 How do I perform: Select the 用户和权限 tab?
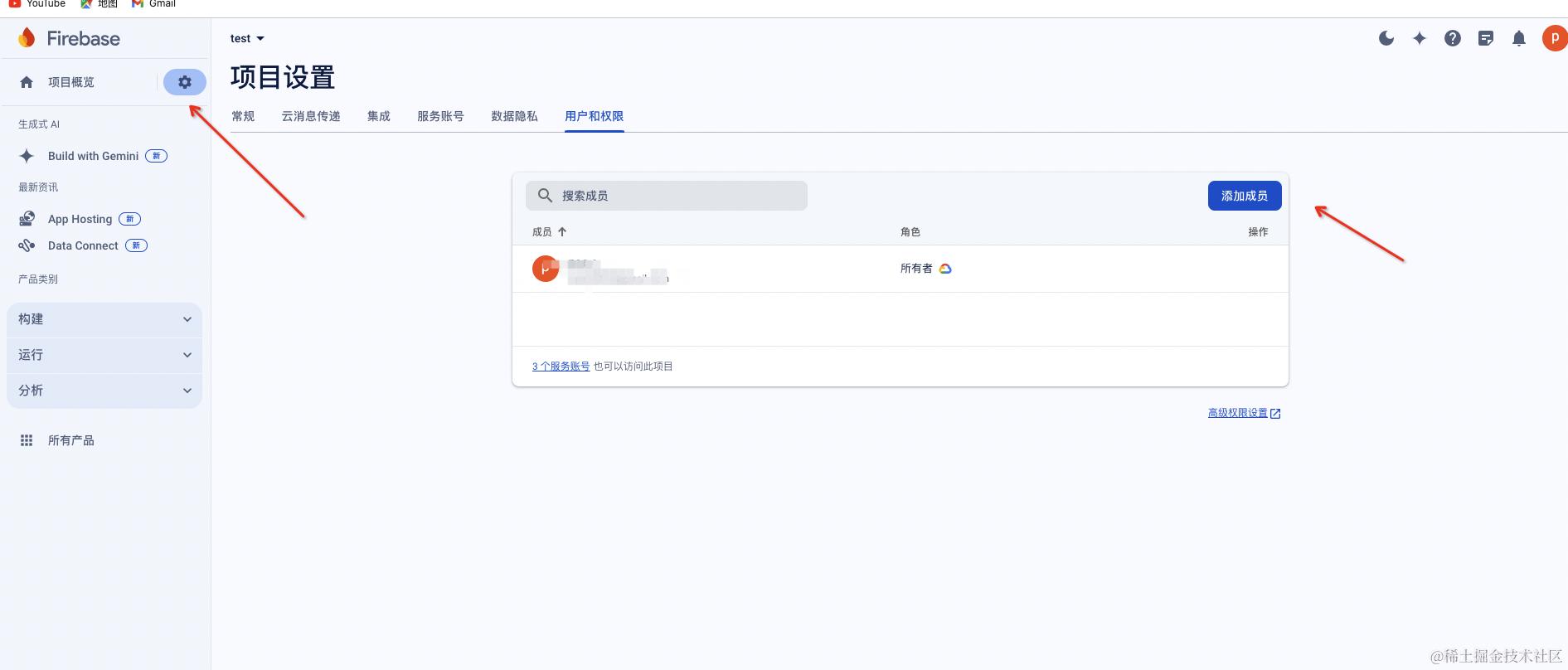[x=594, y=116]
